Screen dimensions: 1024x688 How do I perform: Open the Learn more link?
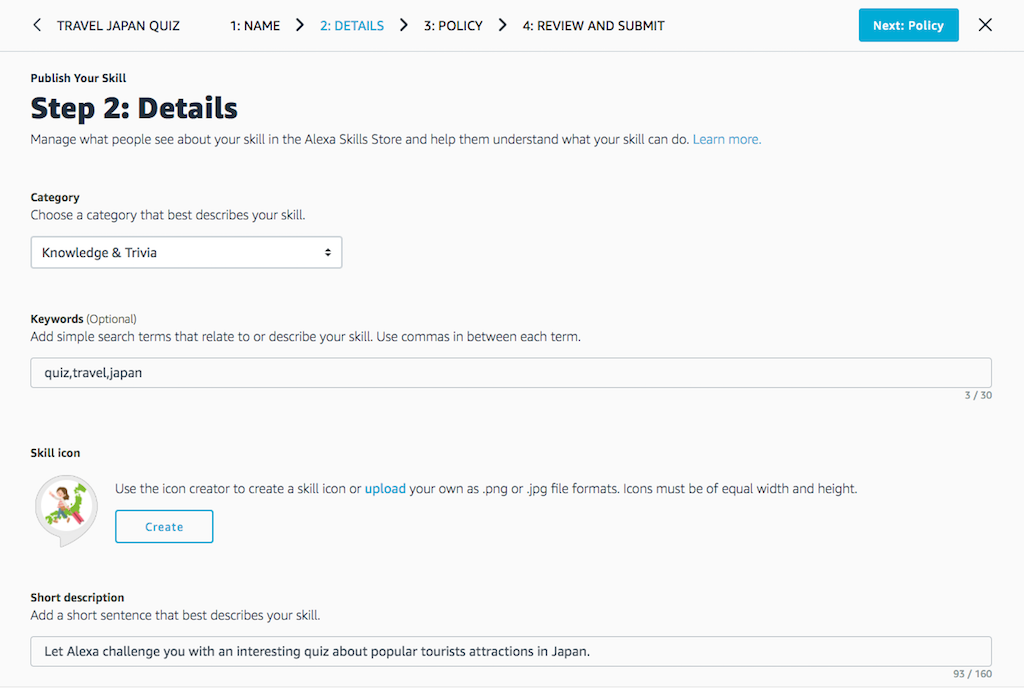pos(727,139)
